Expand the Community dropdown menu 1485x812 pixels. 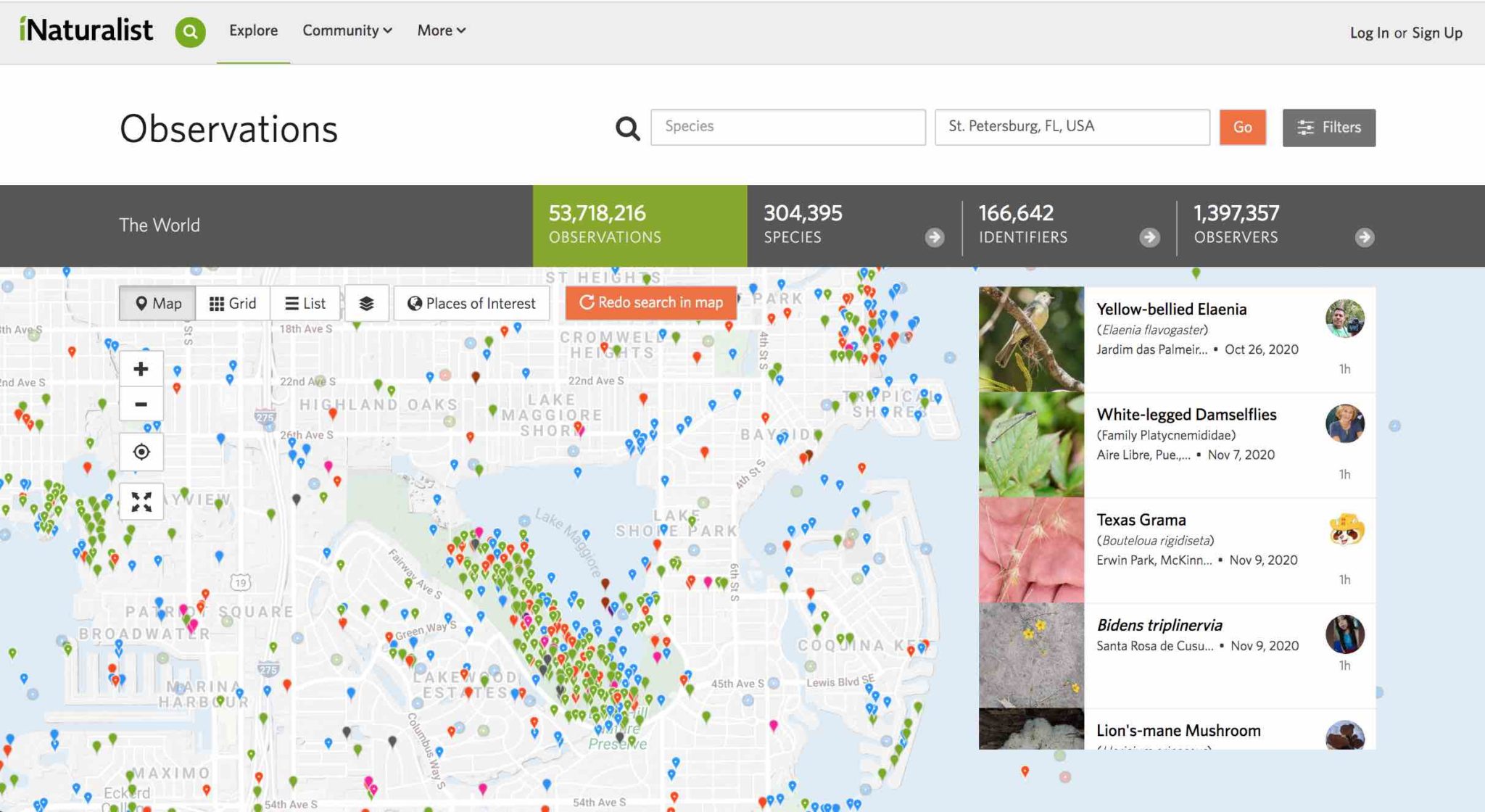(x=347, y=30)
